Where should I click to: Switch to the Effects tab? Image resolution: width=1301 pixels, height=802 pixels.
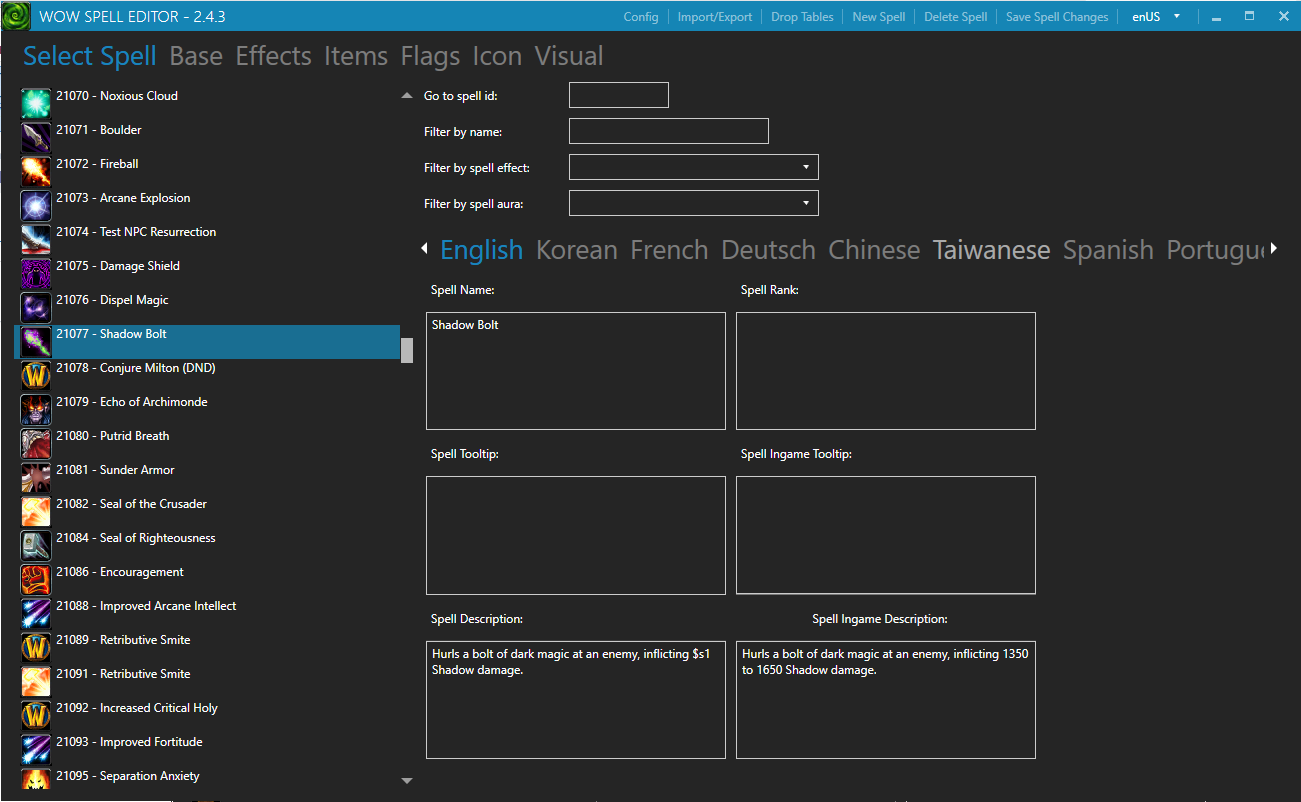(x=273, y=56)
